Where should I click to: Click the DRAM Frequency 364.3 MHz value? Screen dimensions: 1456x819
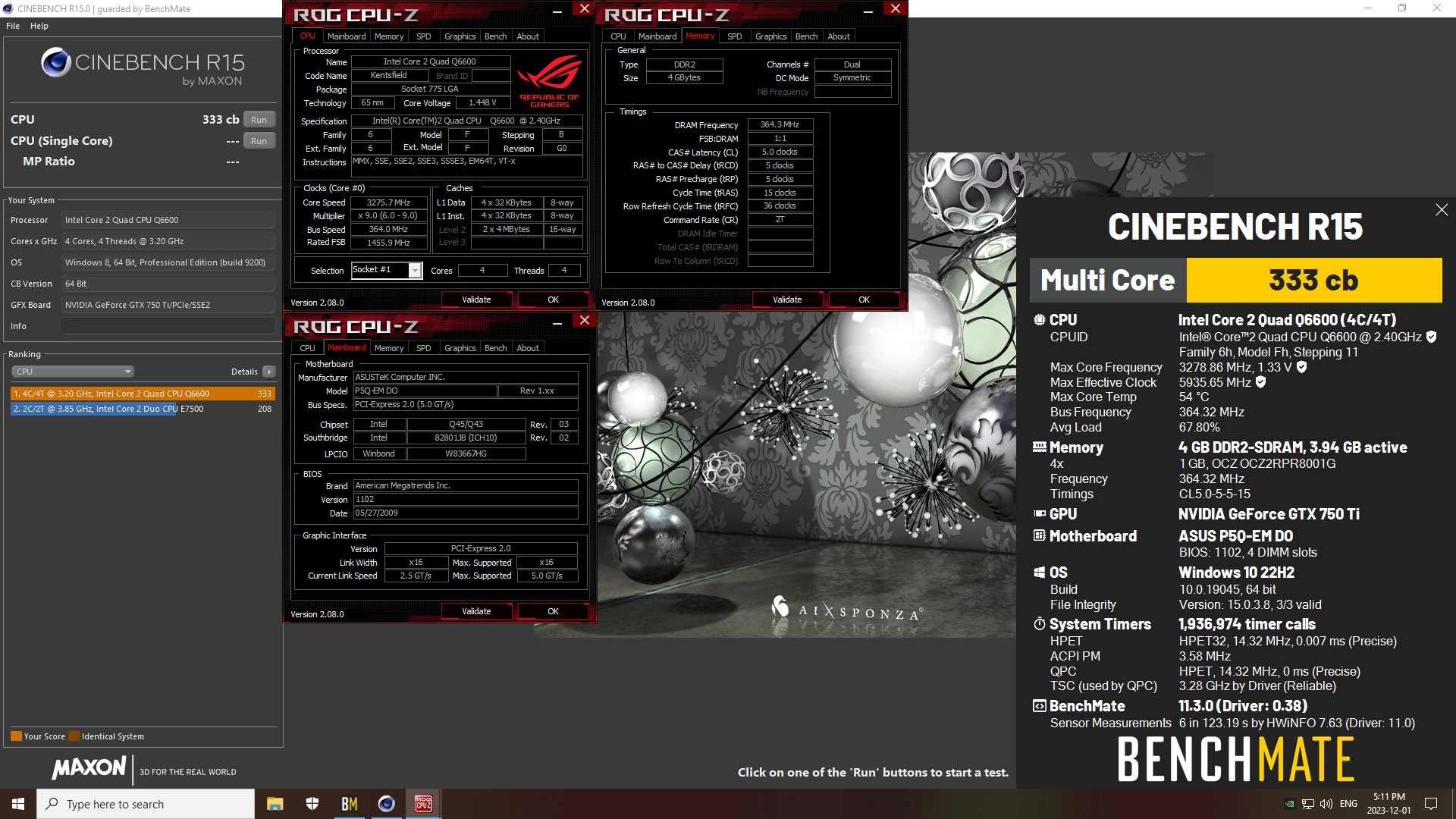coord(780,124)
